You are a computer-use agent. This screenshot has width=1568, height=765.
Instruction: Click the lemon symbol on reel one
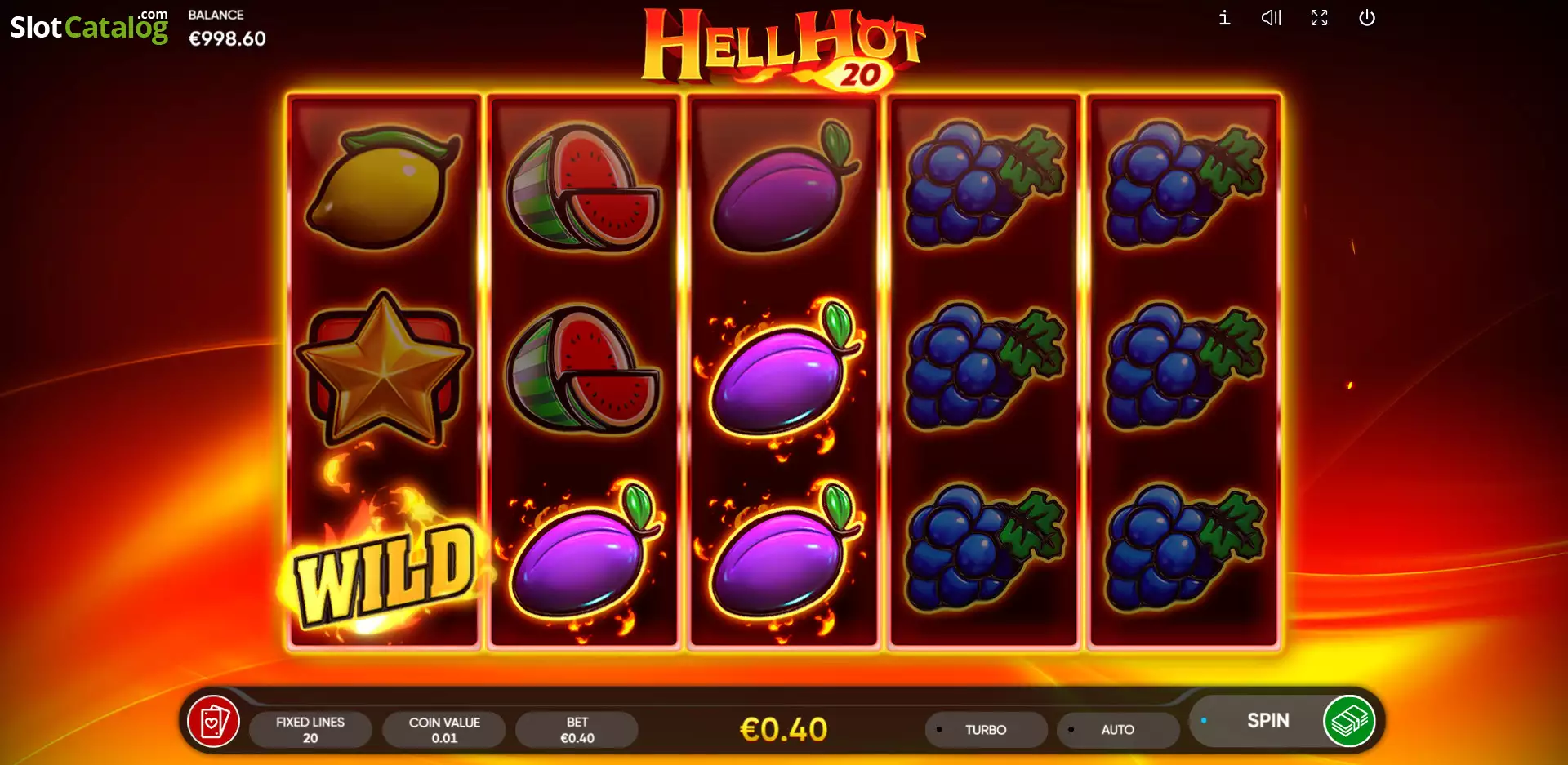(x=382, y=186)
